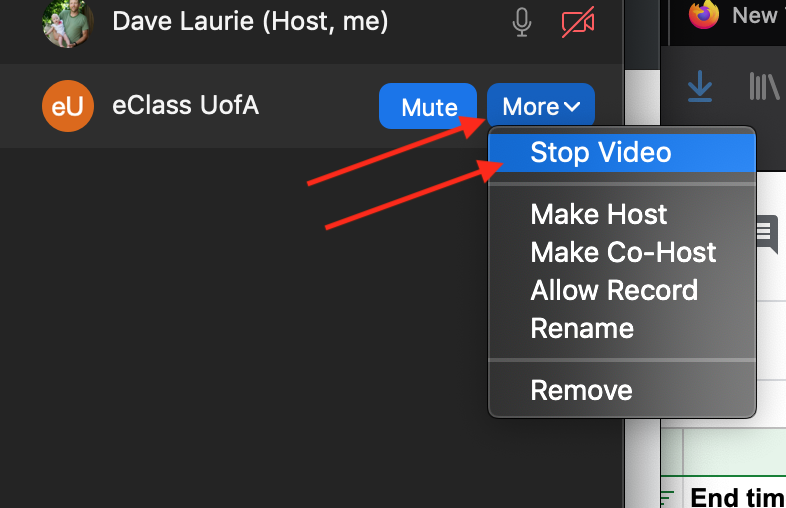Click the filter icon beside End time
786x508 pixels.
667,498
